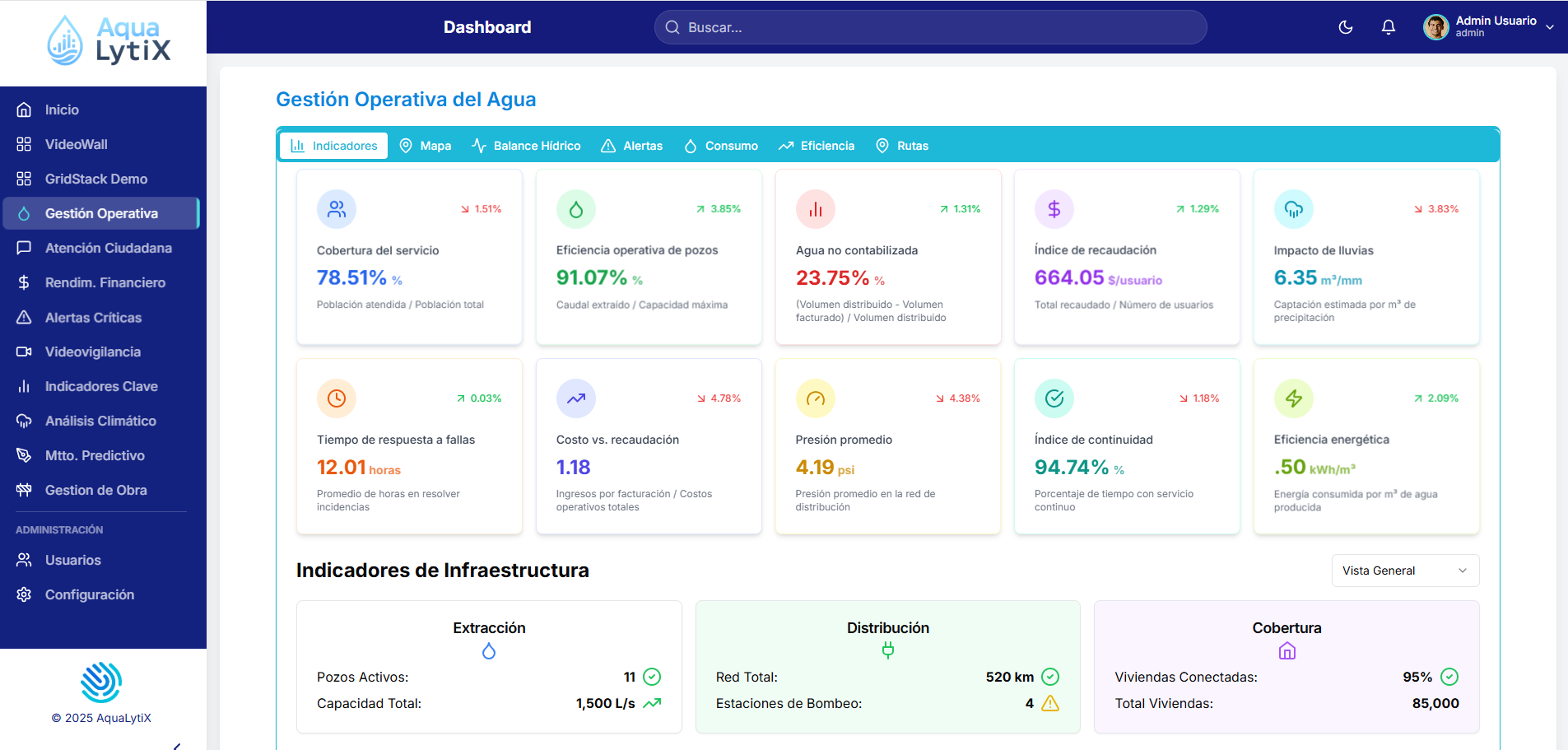Open the dark mode toggle icon
Screen dimensions: 1568x750
point(1347,27)
